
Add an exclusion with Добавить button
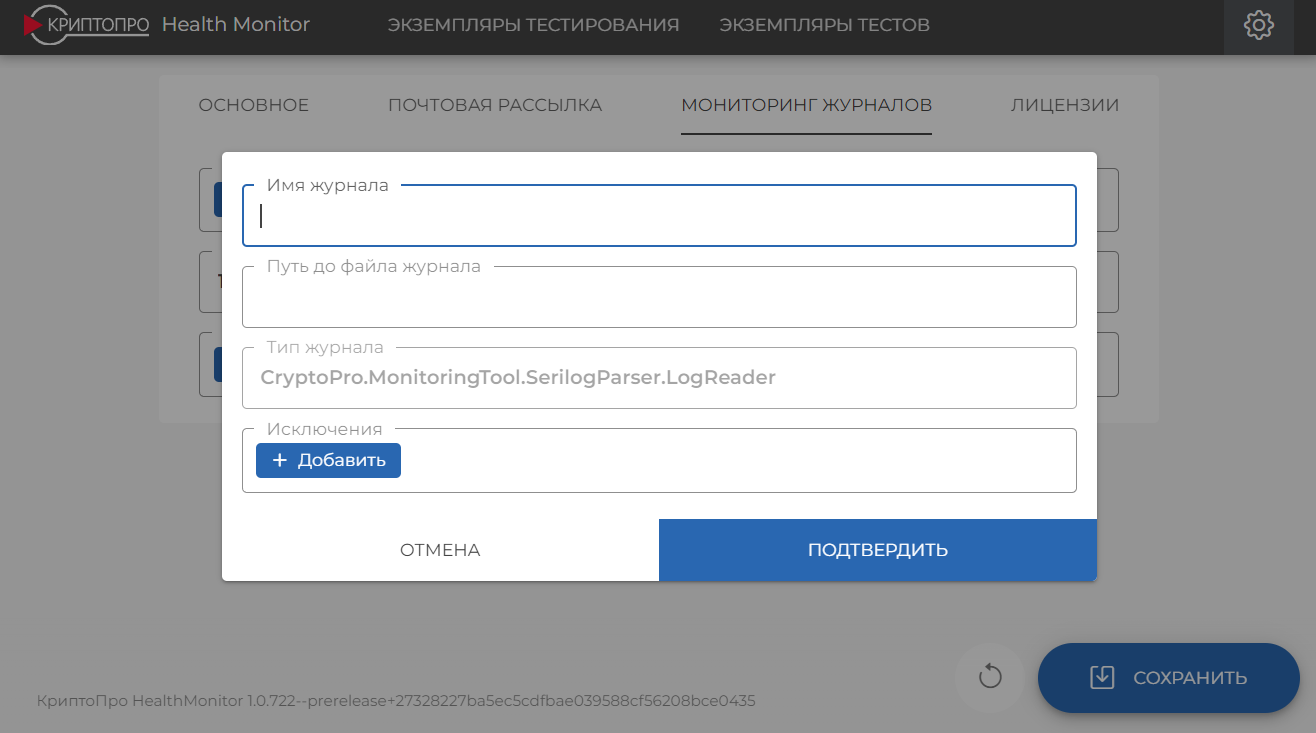[328, 460]
